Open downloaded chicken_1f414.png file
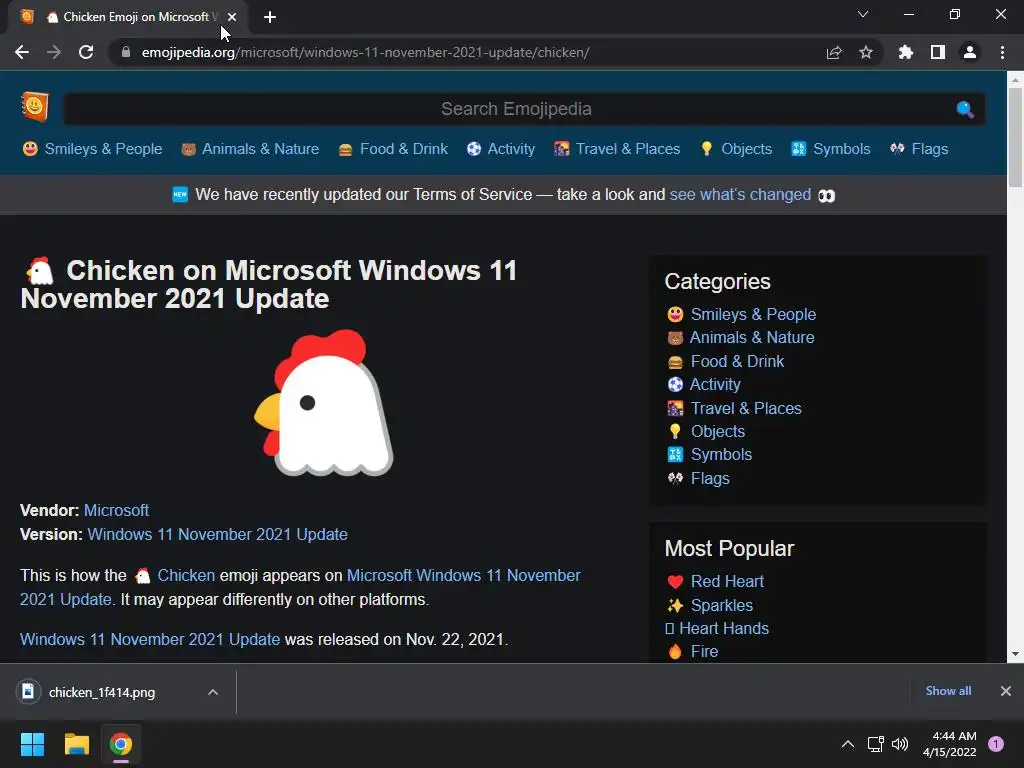 [101, 692]
